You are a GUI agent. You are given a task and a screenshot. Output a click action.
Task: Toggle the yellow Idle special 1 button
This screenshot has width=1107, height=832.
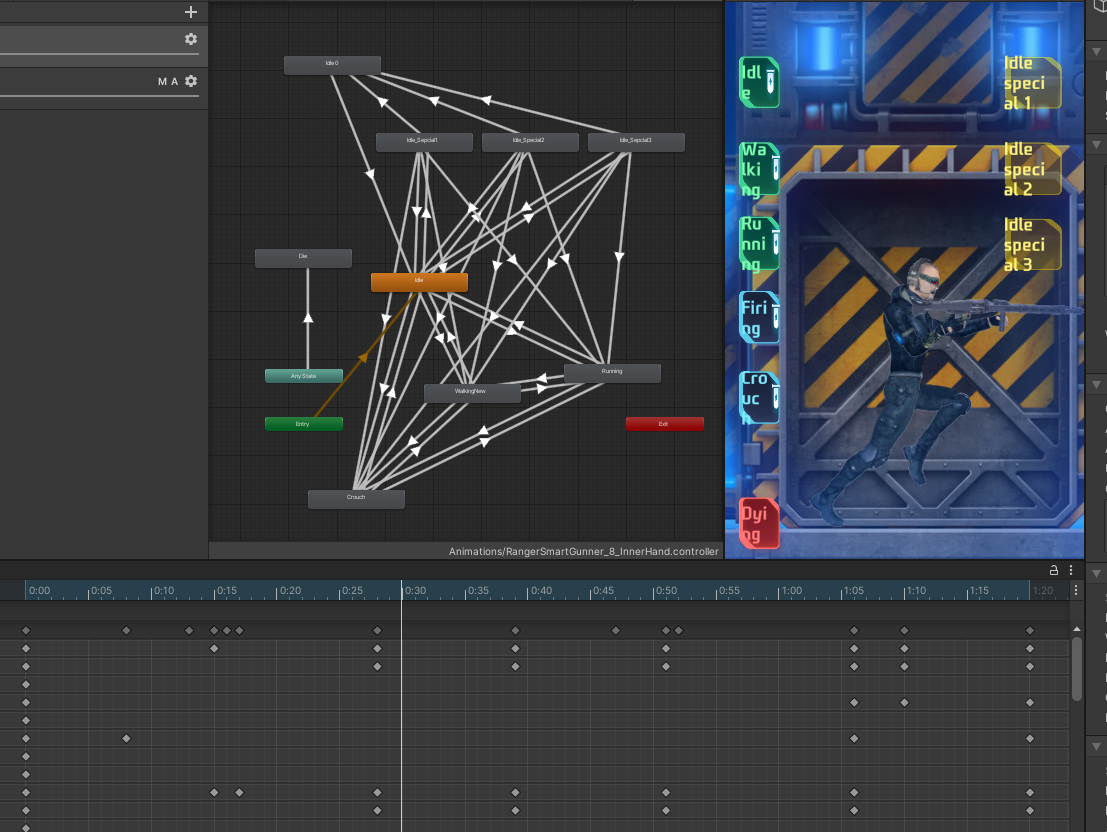pos(1030,83)
